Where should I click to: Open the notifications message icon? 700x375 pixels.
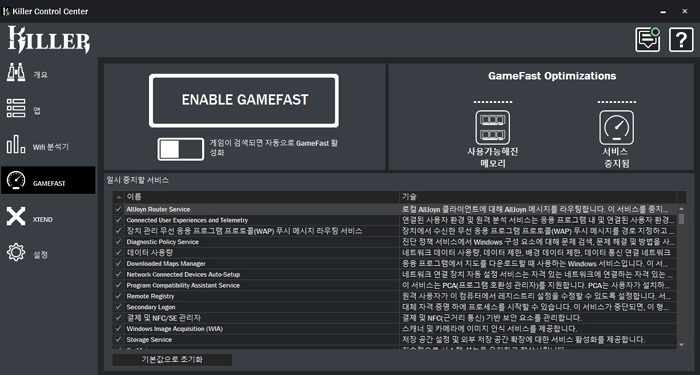point(648,40)
